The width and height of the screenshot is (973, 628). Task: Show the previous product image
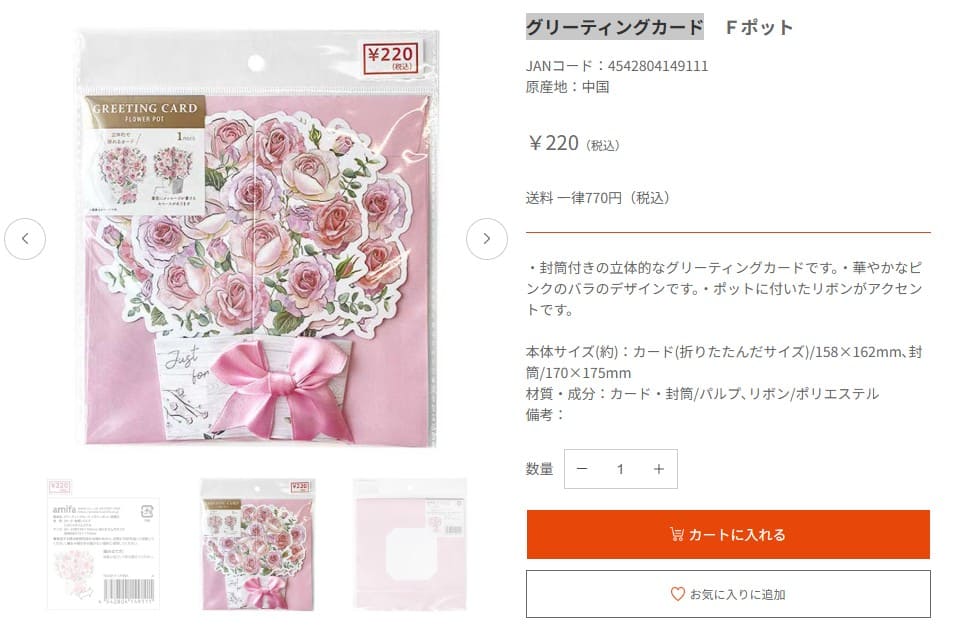(25, 239)
